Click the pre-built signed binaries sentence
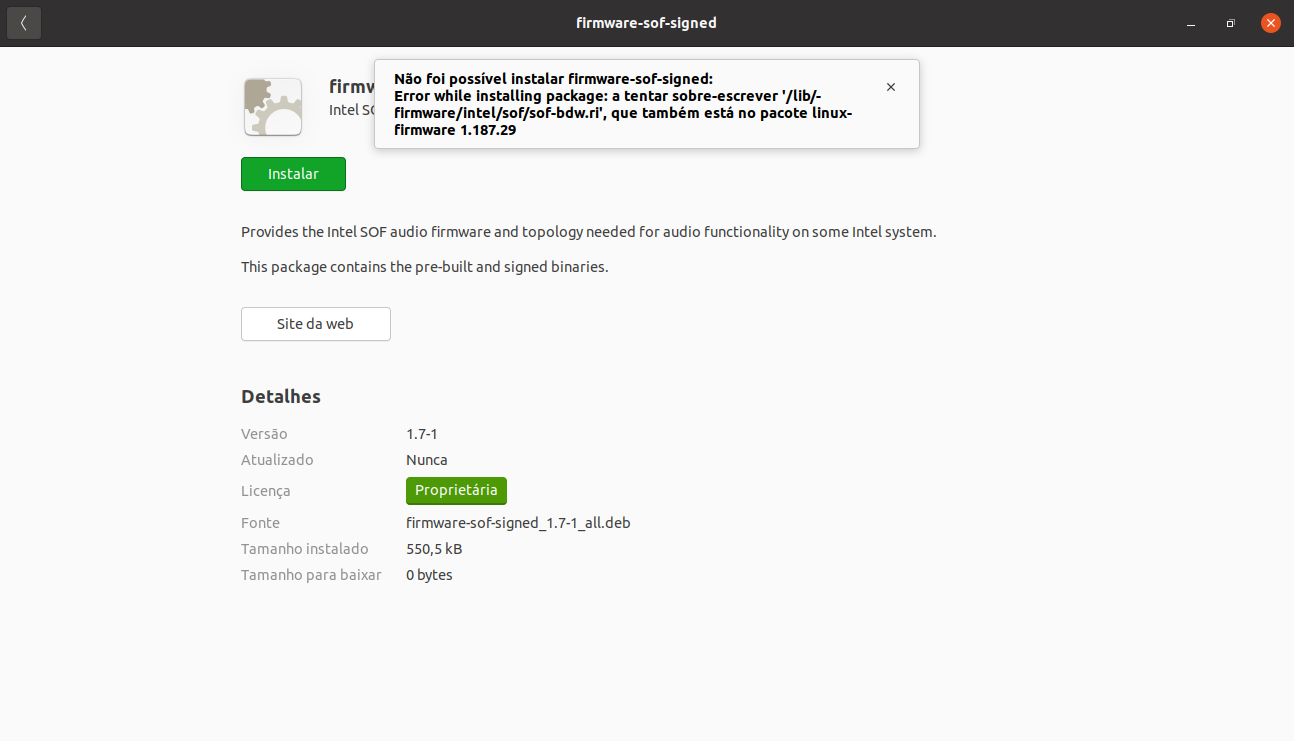 (425, 267)
